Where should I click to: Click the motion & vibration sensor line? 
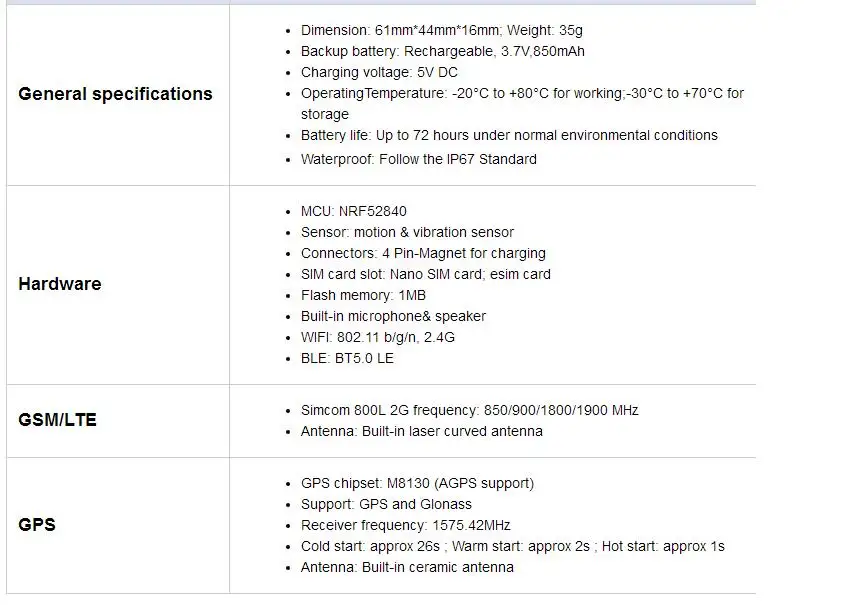tap(407, 232)
